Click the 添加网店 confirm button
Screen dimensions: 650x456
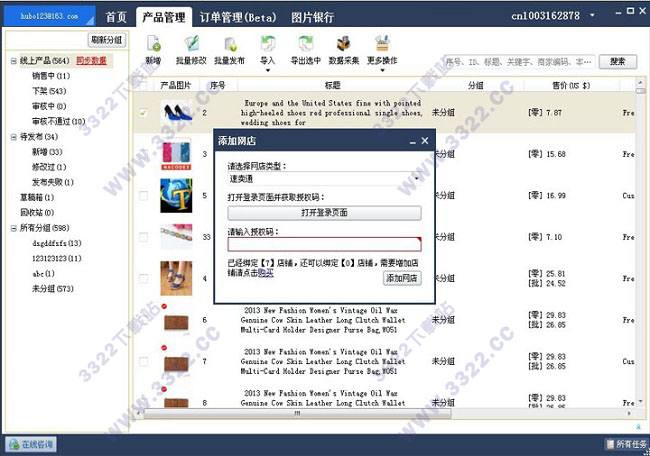402,278
